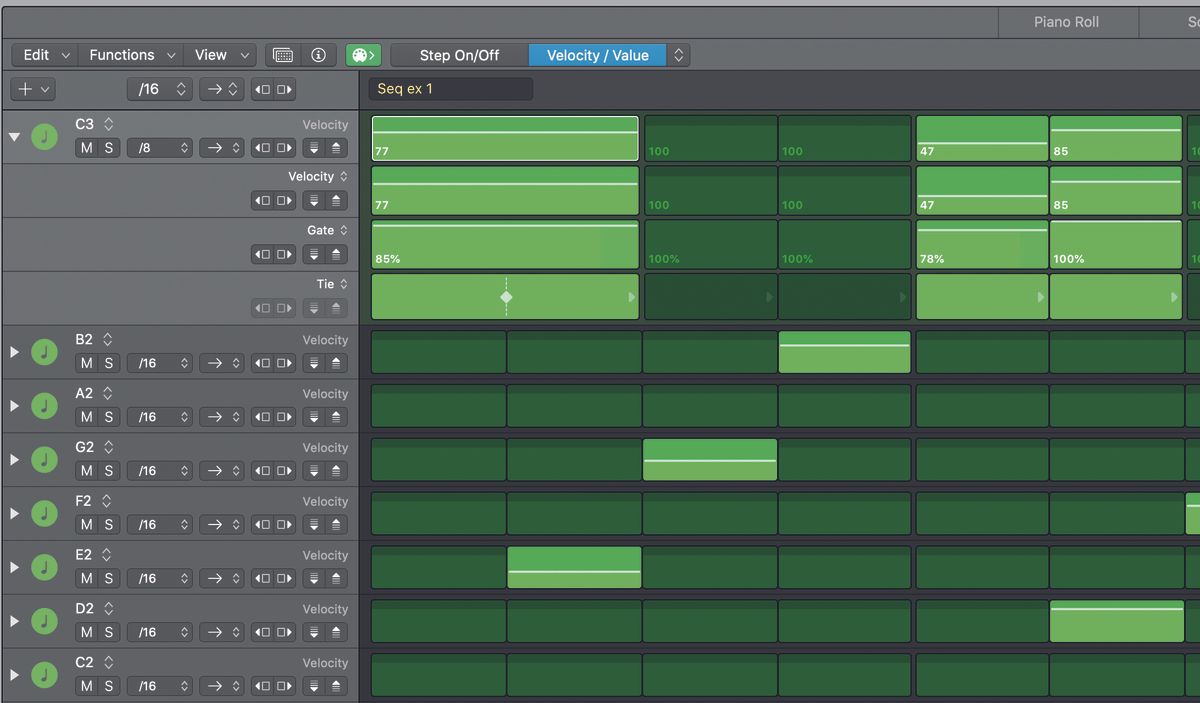Click the round note icon on the C3 row
This screenshot has height=703, width=1200.
[44, 136]
